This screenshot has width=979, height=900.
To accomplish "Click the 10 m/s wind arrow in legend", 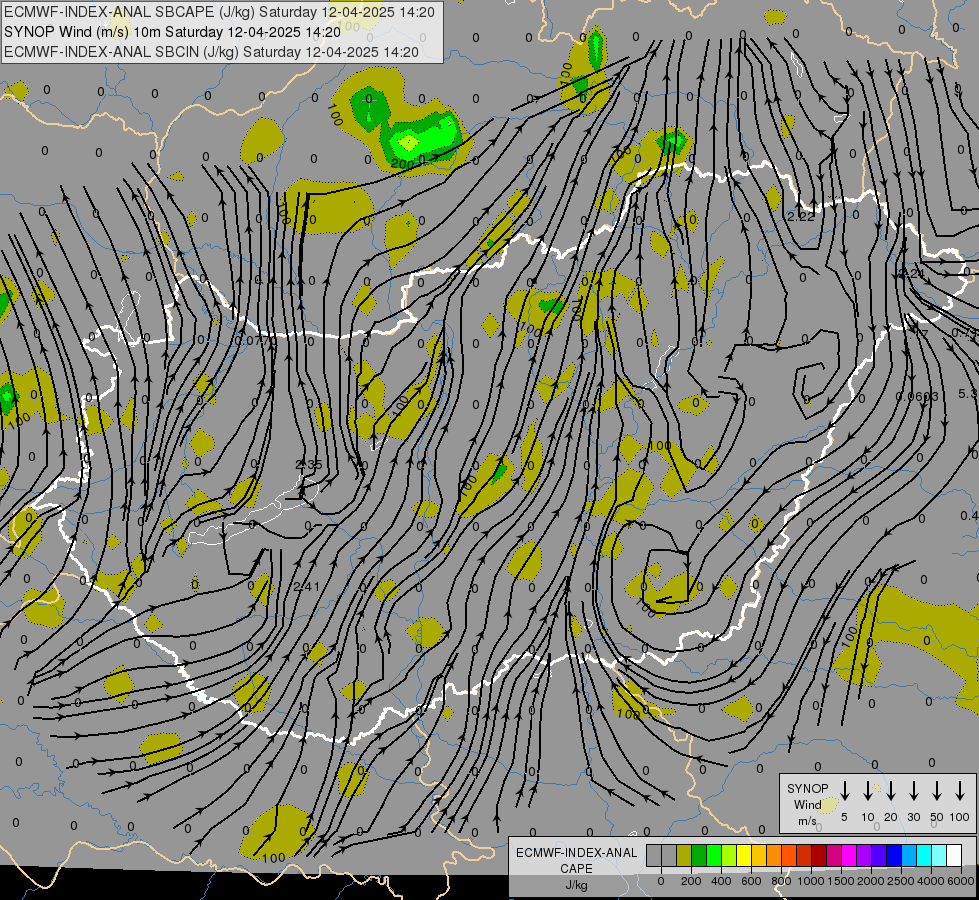I will pyautogui.click(x=867, y=790).
